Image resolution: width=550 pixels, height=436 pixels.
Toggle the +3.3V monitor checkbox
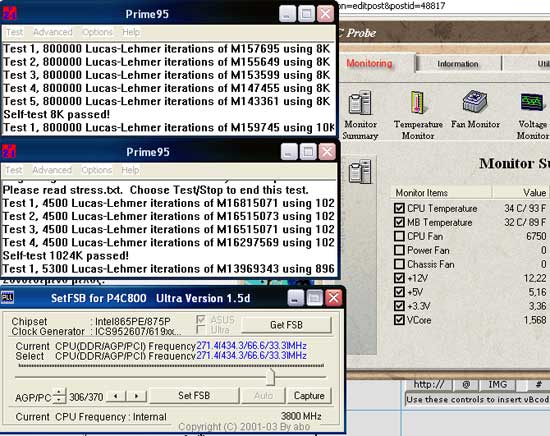399,306
